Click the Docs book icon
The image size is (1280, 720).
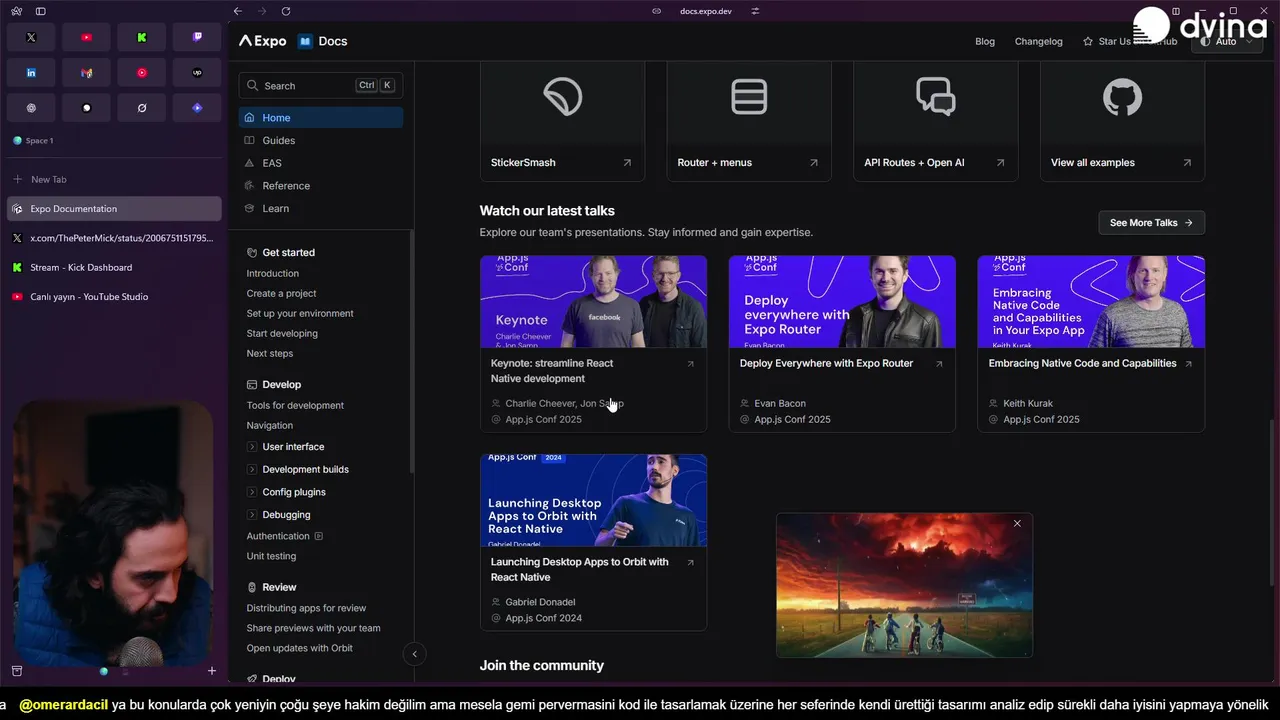coord(305,41)
